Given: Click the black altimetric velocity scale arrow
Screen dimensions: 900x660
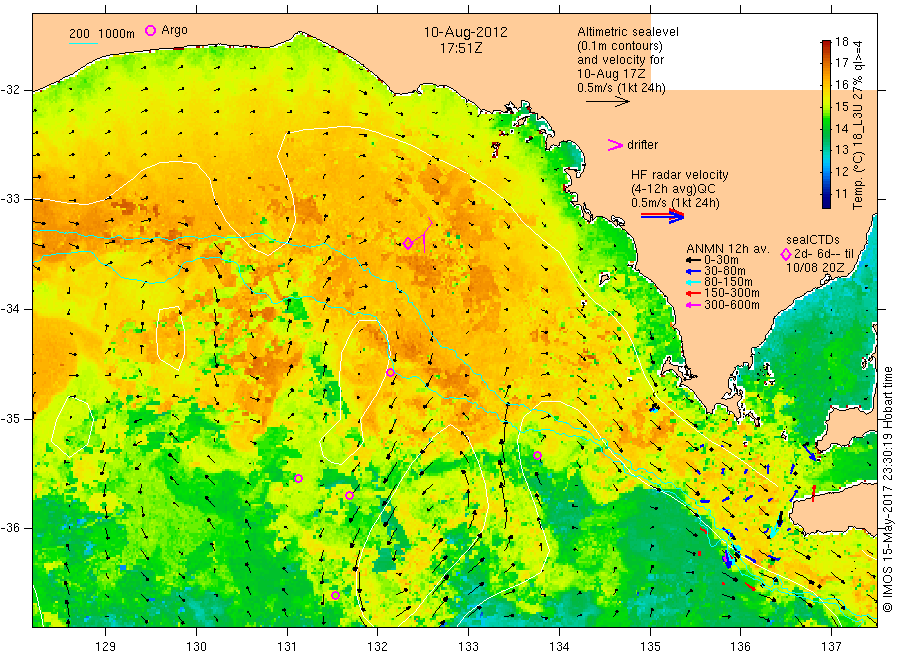Looking at the screenshot, I should tap(607, 102).
